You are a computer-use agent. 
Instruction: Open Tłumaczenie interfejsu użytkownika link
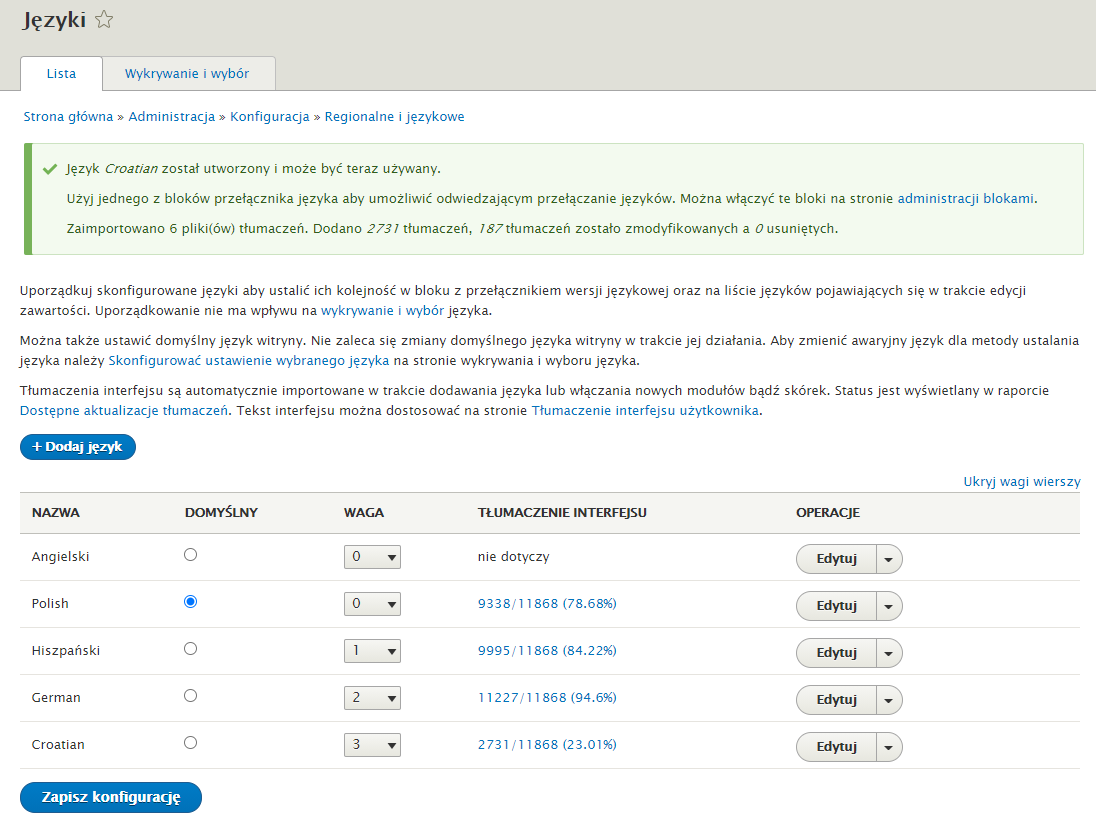(645, 410)
